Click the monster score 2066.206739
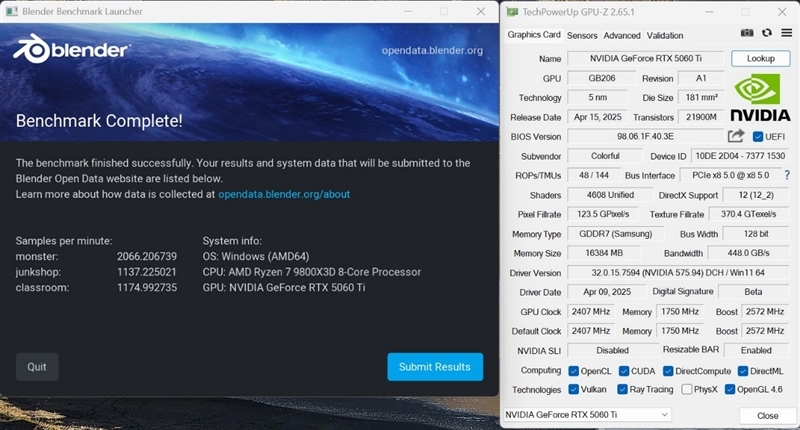This screenshot has height=430, width=800. click(x=147, y=257)
